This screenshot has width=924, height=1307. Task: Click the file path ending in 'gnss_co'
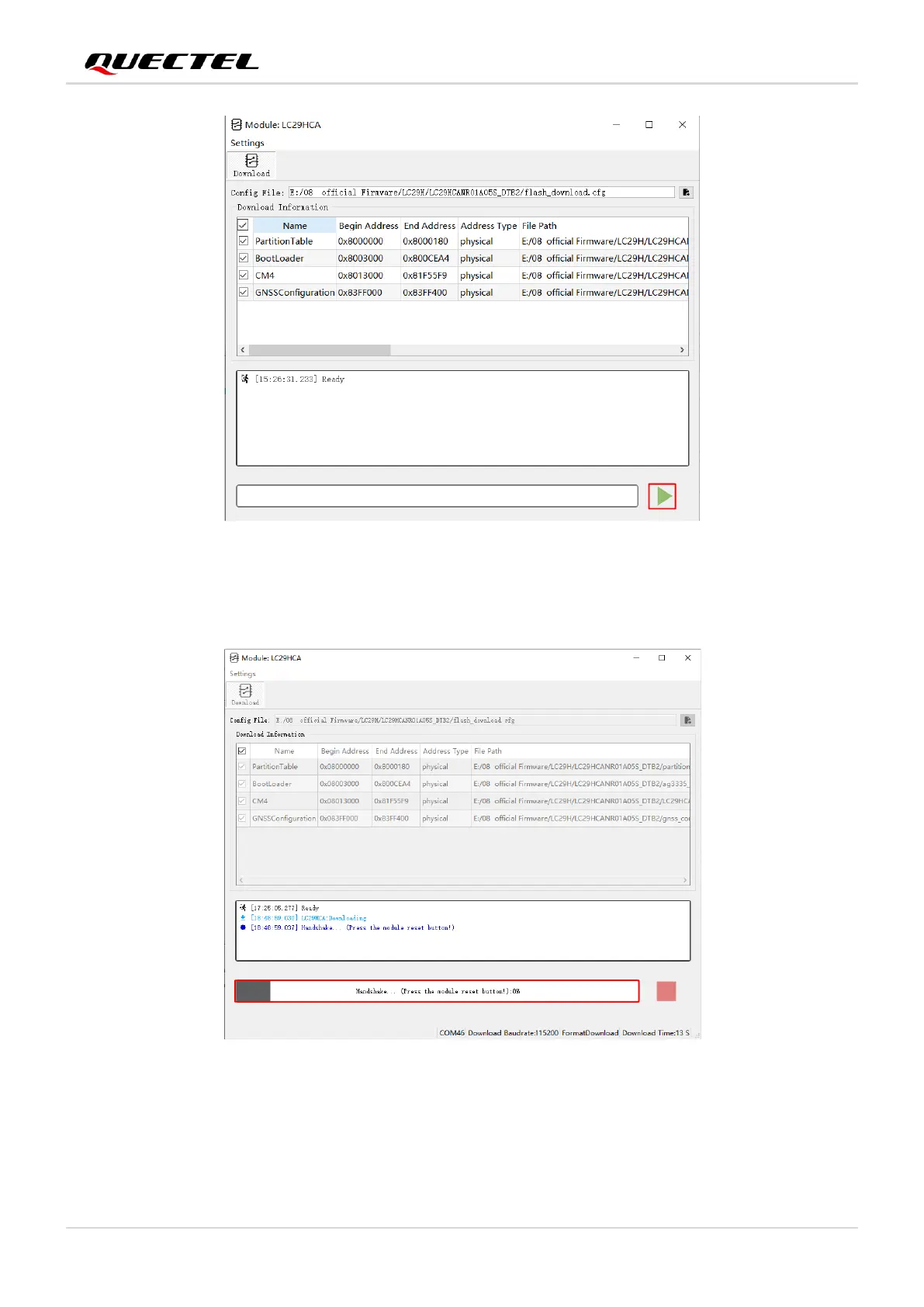pyautogui.click(x=581, y=818)
